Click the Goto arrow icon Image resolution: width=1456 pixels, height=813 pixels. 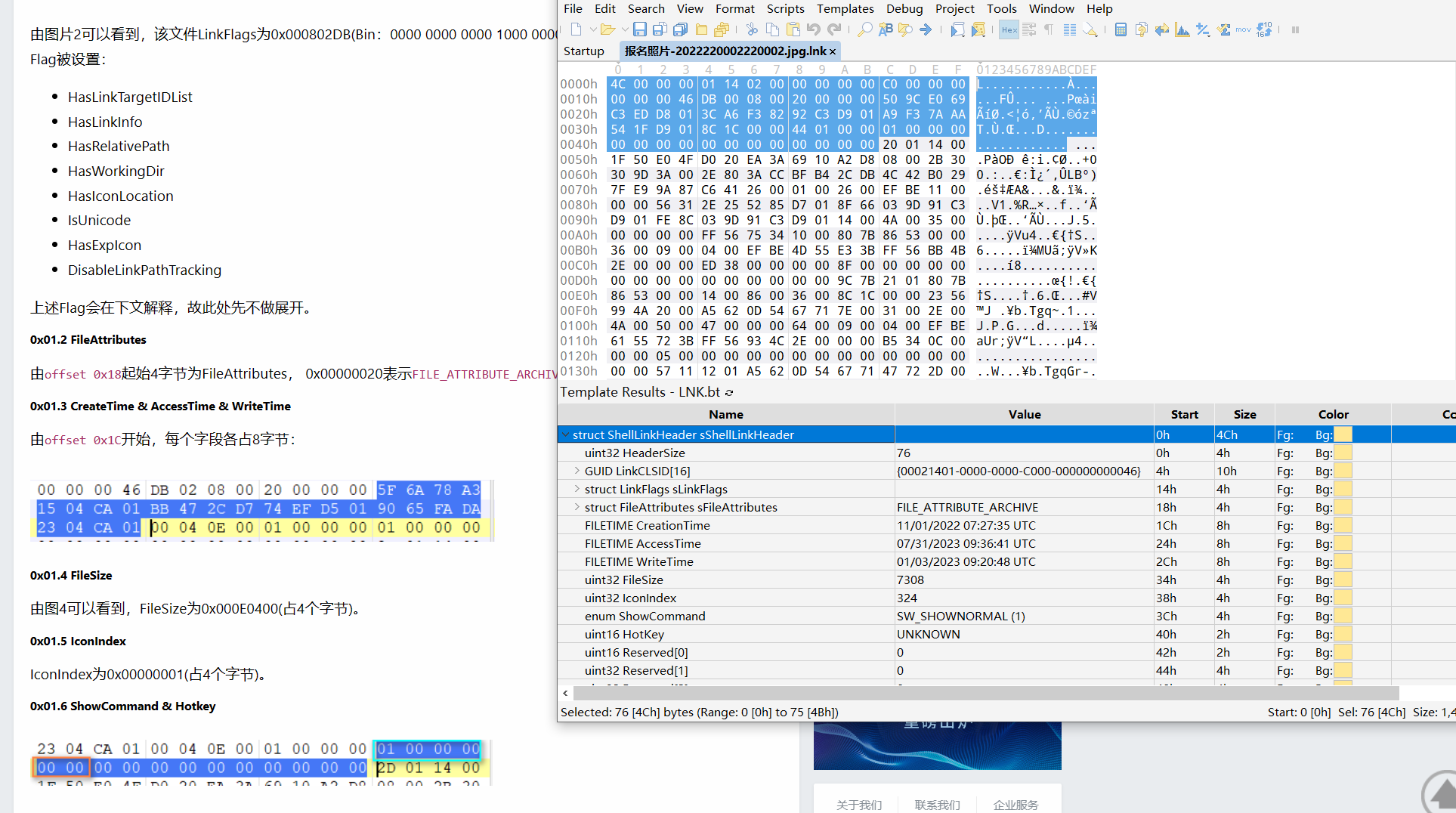pos(926,29)
